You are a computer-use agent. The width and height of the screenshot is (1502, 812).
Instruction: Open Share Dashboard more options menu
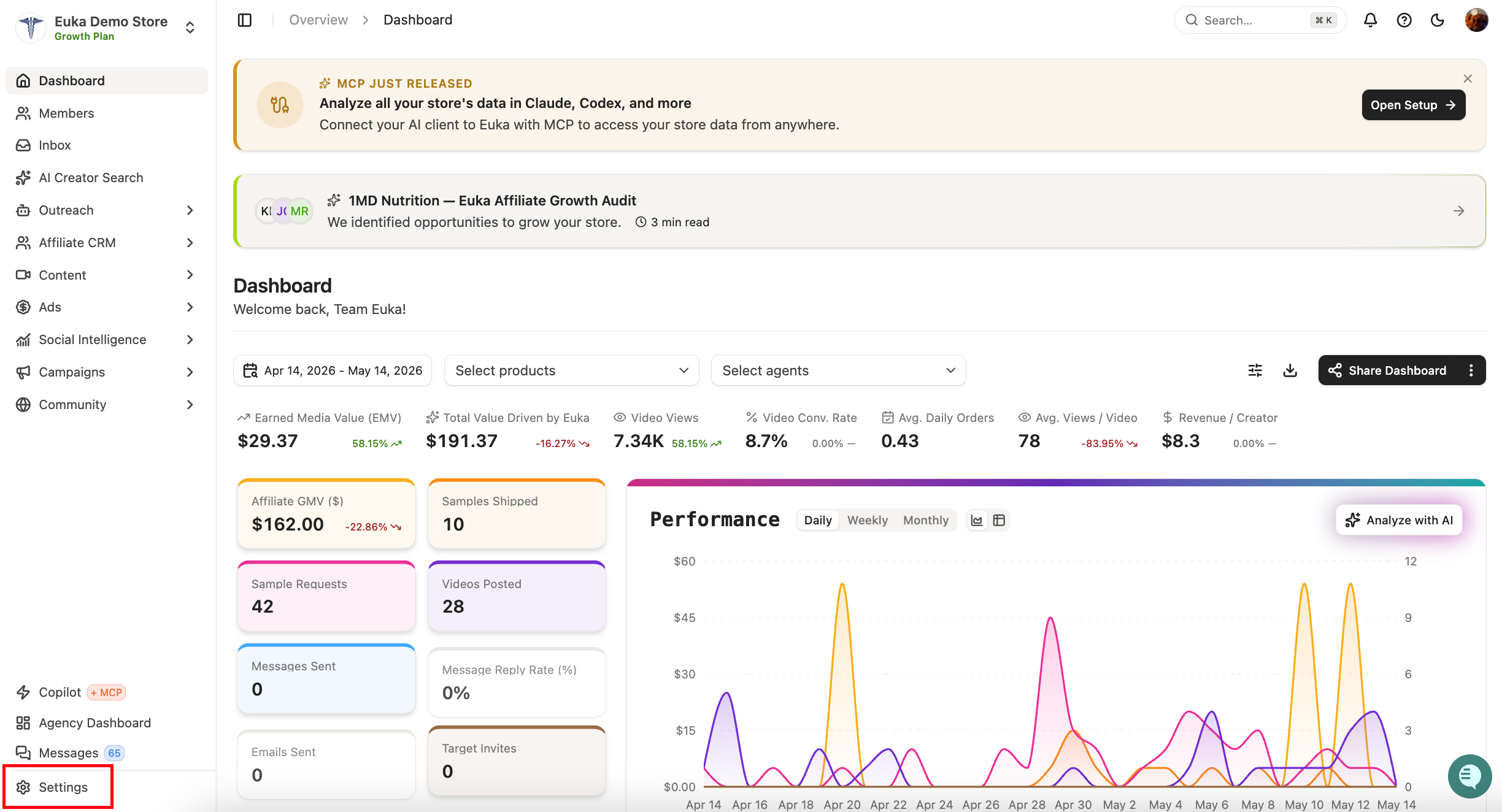(1471, 370)
